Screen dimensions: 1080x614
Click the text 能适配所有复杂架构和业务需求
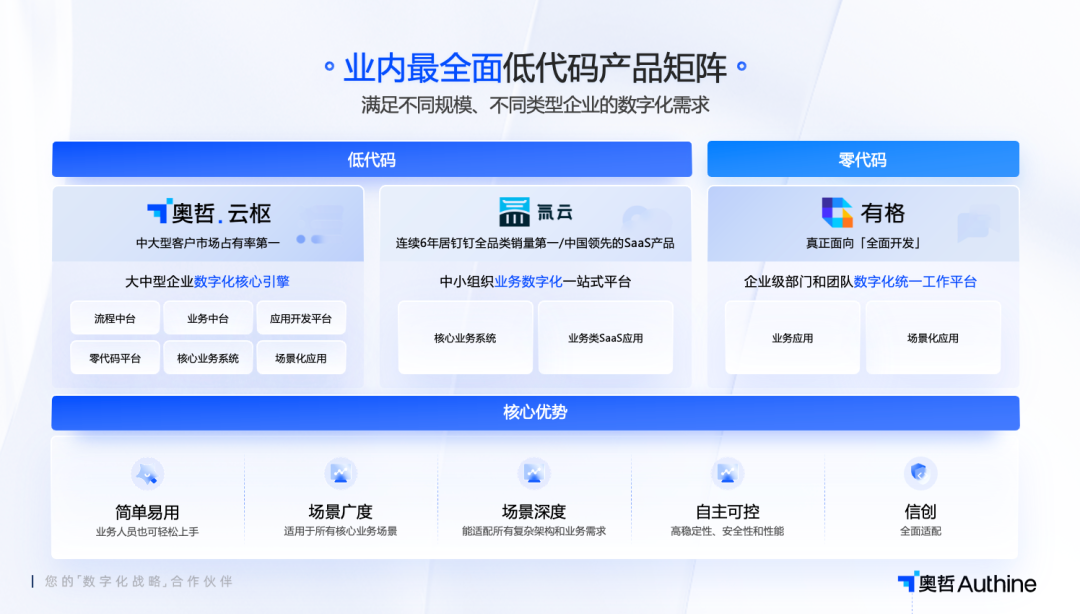534,531
